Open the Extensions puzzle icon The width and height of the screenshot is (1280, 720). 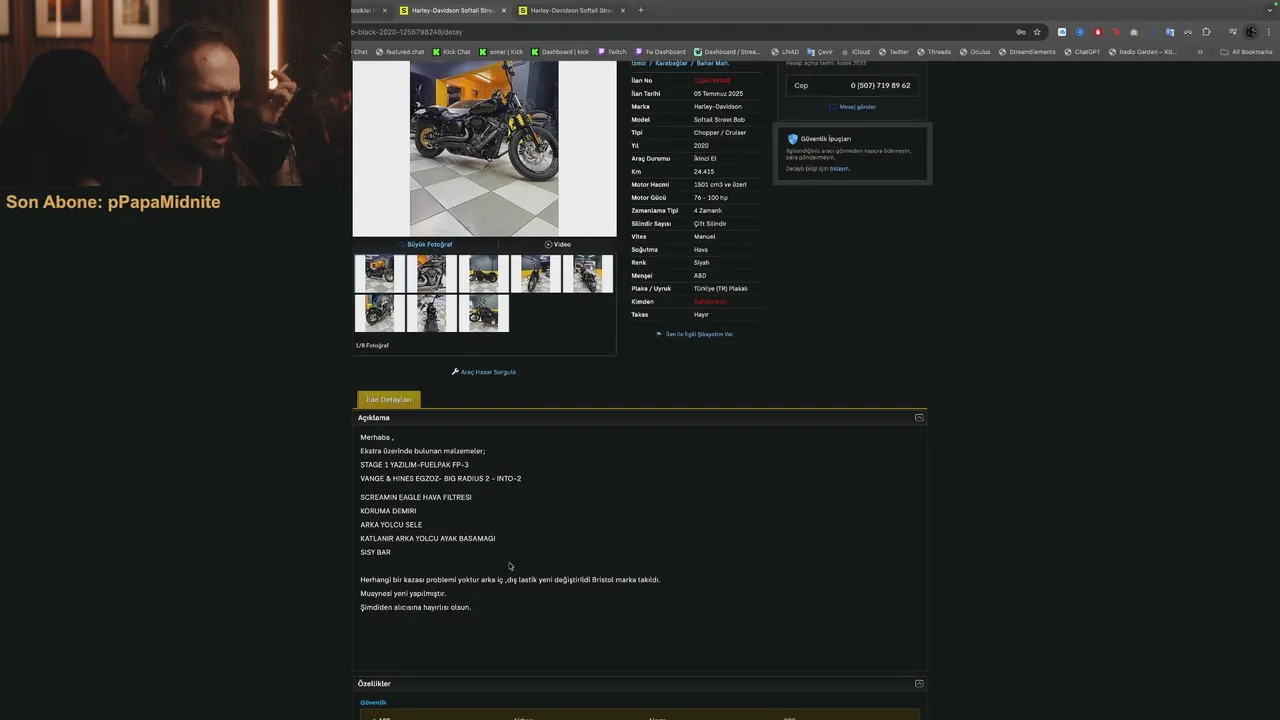(1206, 32)
